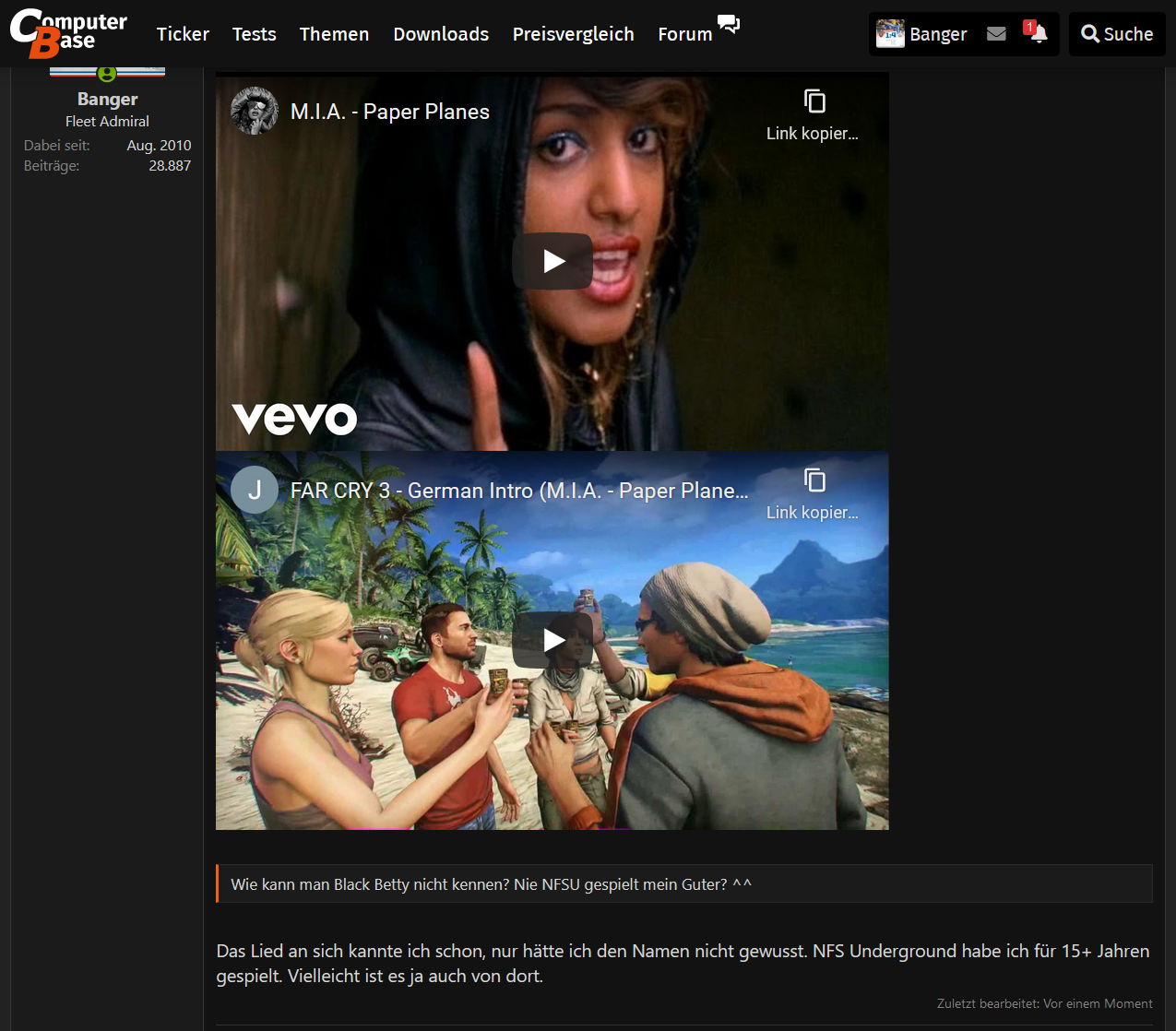
Task: Click the Banger avatar in header
Action: tap(890, 34)
